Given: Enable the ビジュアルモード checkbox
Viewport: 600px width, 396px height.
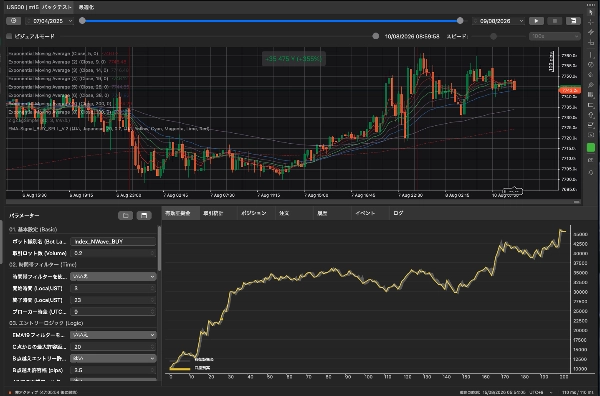Looking at the screenshot, I should [x=9, y=36].
